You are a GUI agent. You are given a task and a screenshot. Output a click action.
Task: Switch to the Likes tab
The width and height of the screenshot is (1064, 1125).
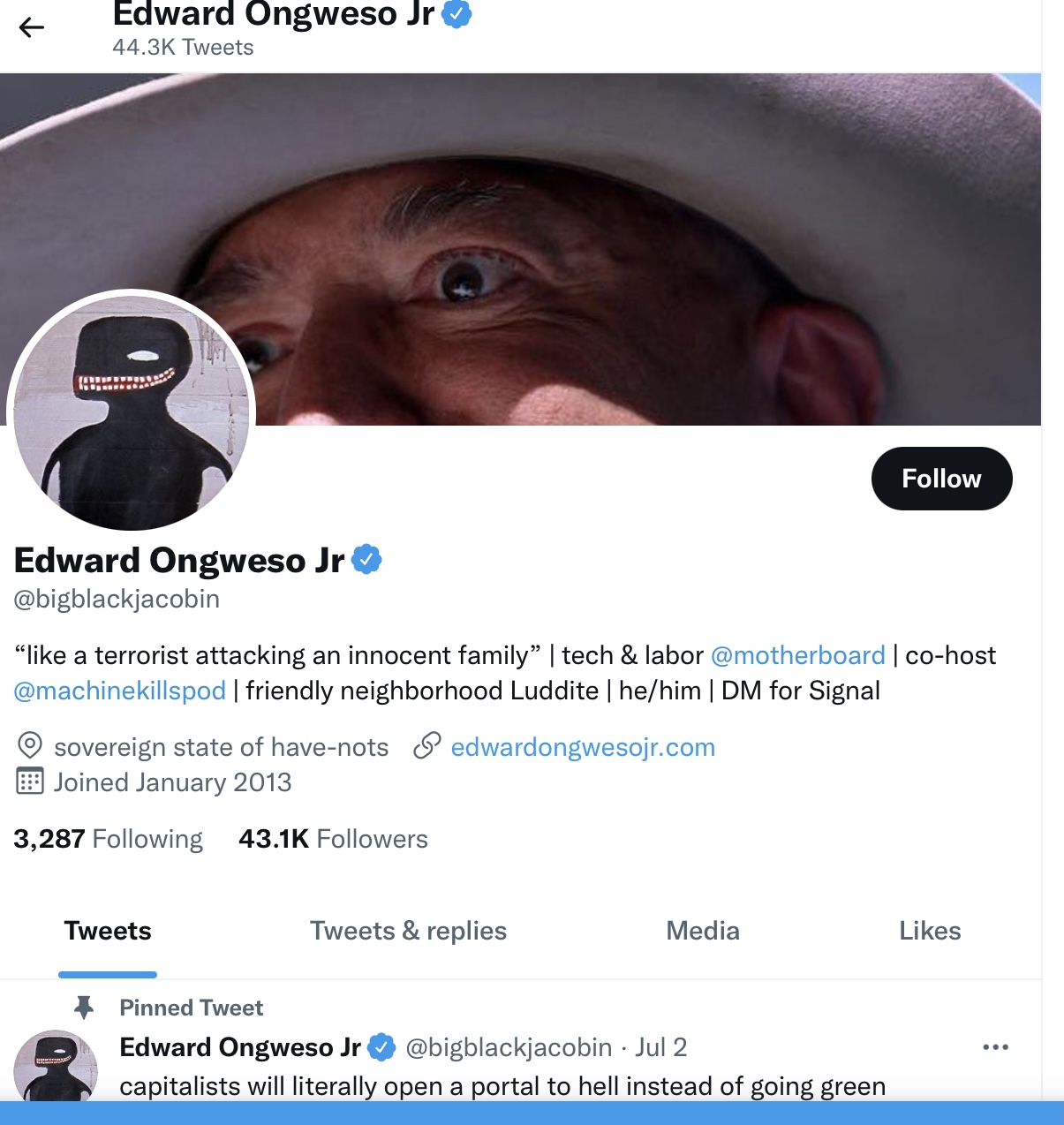[x=930, y=931]
